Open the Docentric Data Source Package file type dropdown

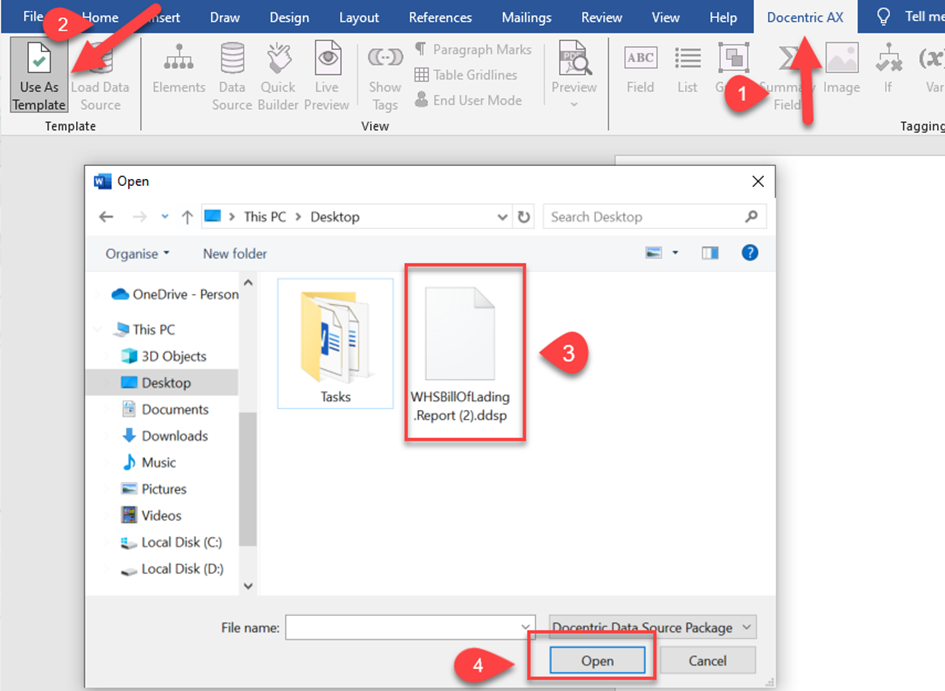pos(652,628)
